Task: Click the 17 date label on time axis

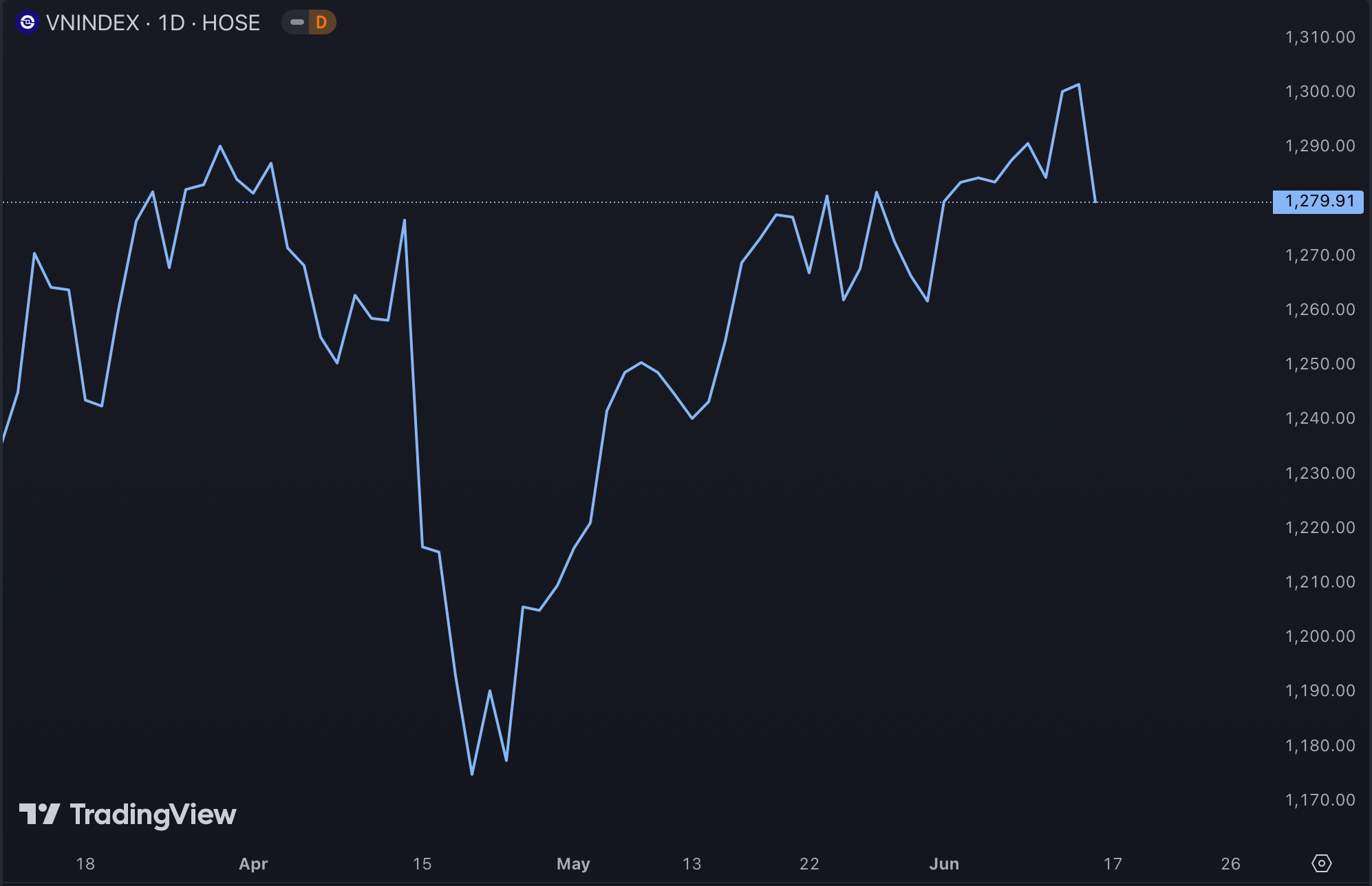Action: [x=1113, y=864]
